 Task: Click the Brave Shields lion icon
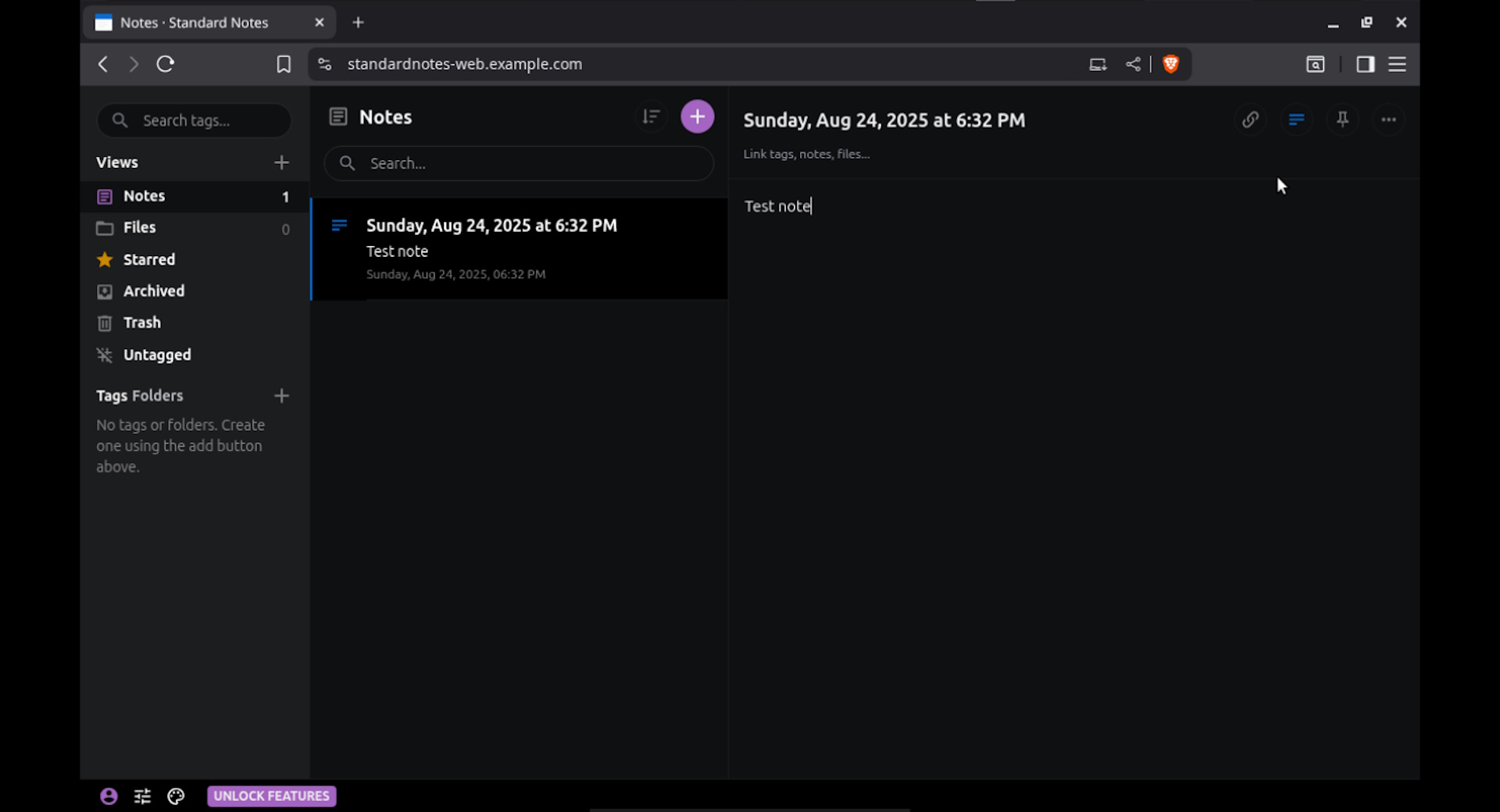(1170, 64)
